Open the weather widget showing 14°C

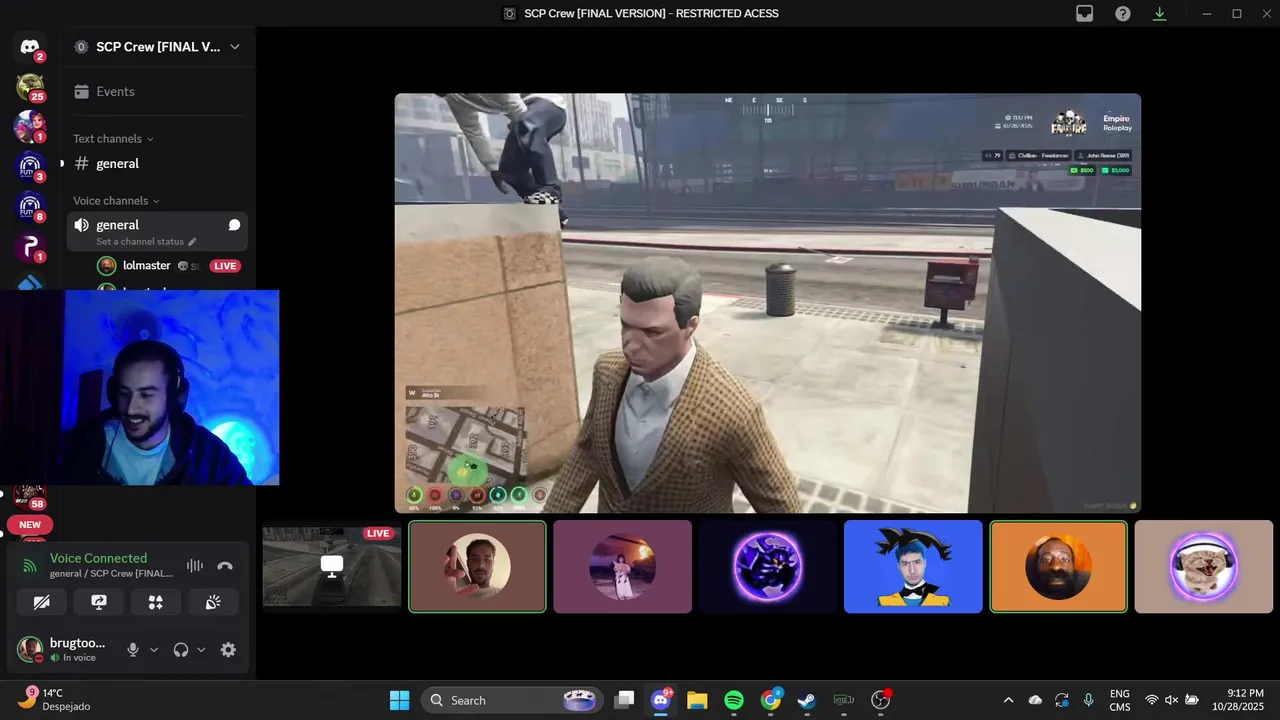pyautogui.click(x=55, y=700)
